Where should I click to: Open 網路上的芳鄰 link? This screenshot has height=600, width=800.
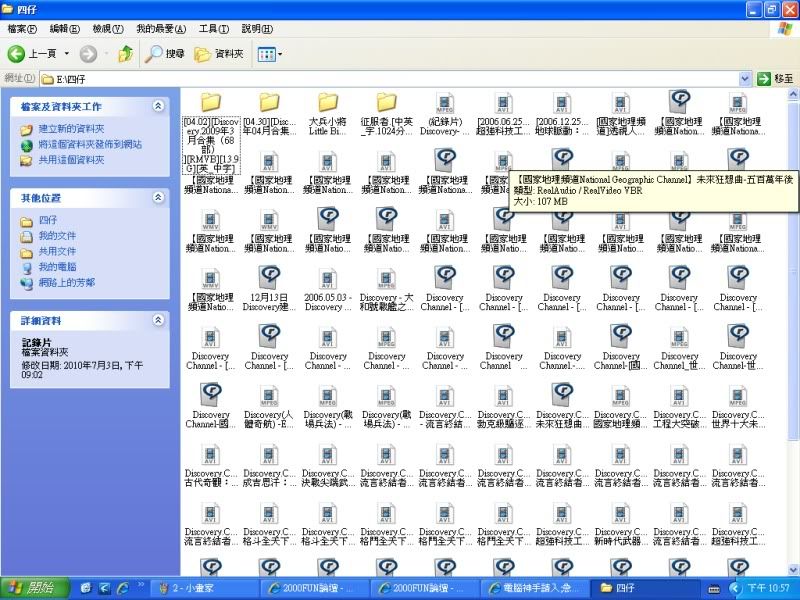(66, 282)
